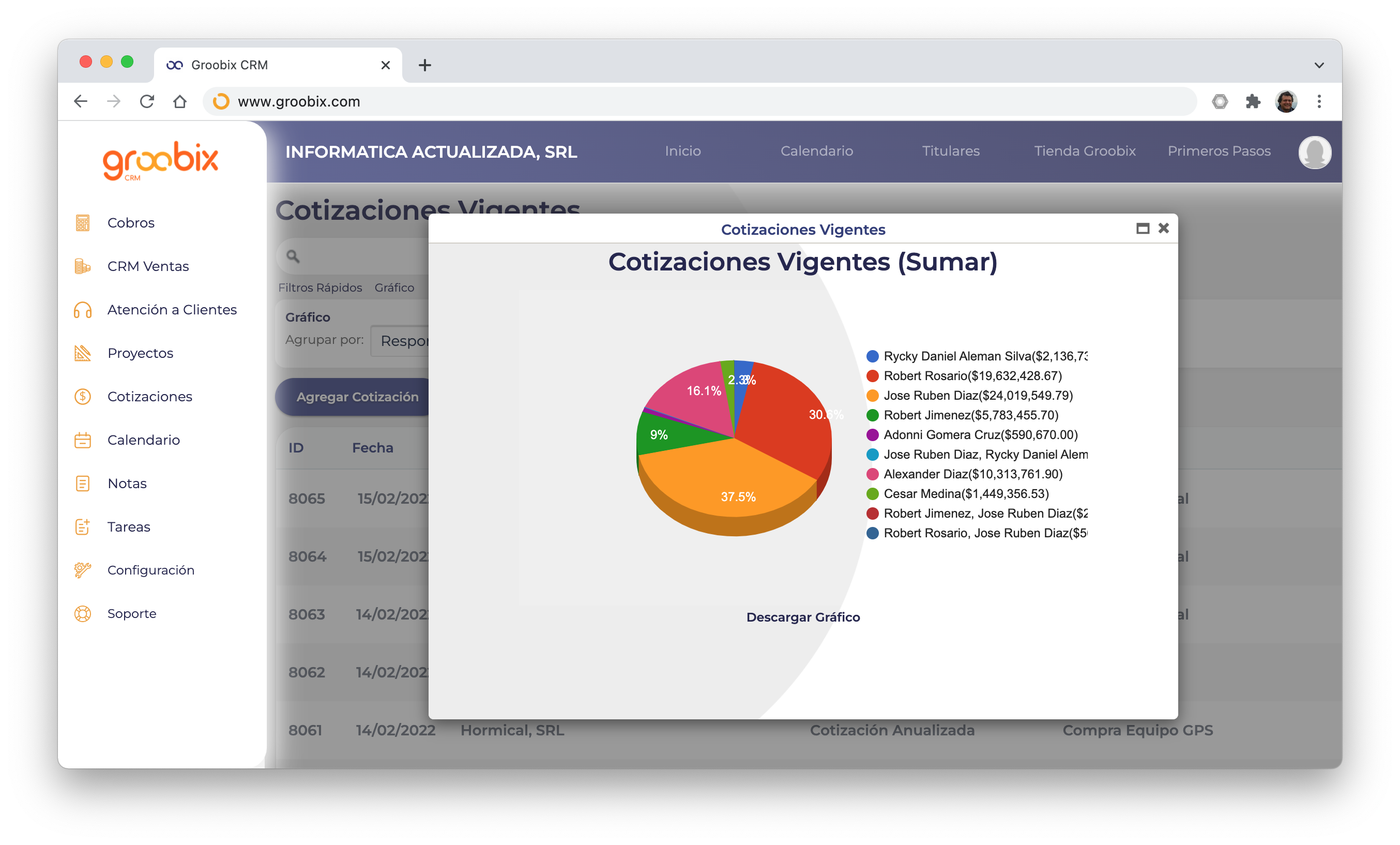Switch to Filtros Rápidos tab
This screenshot has width=1400, height=845.
[x=320, y=288]
